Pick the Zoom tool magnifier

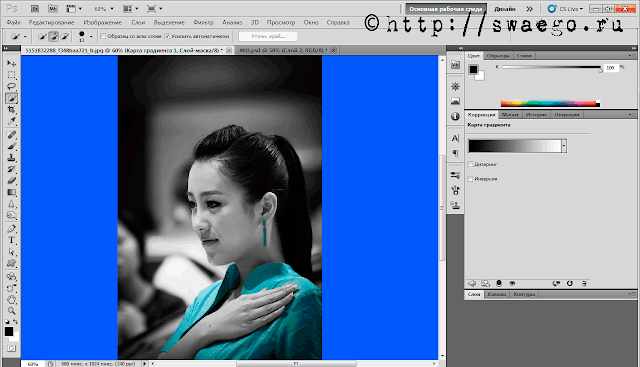[x=11, y=311]
